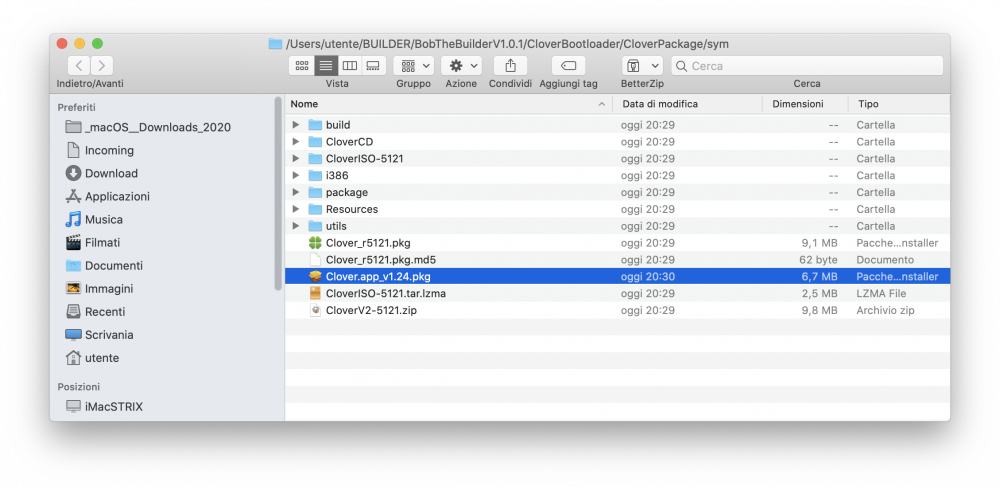
Task: Click the Archivio zip type cell
Action: [885, 310]
